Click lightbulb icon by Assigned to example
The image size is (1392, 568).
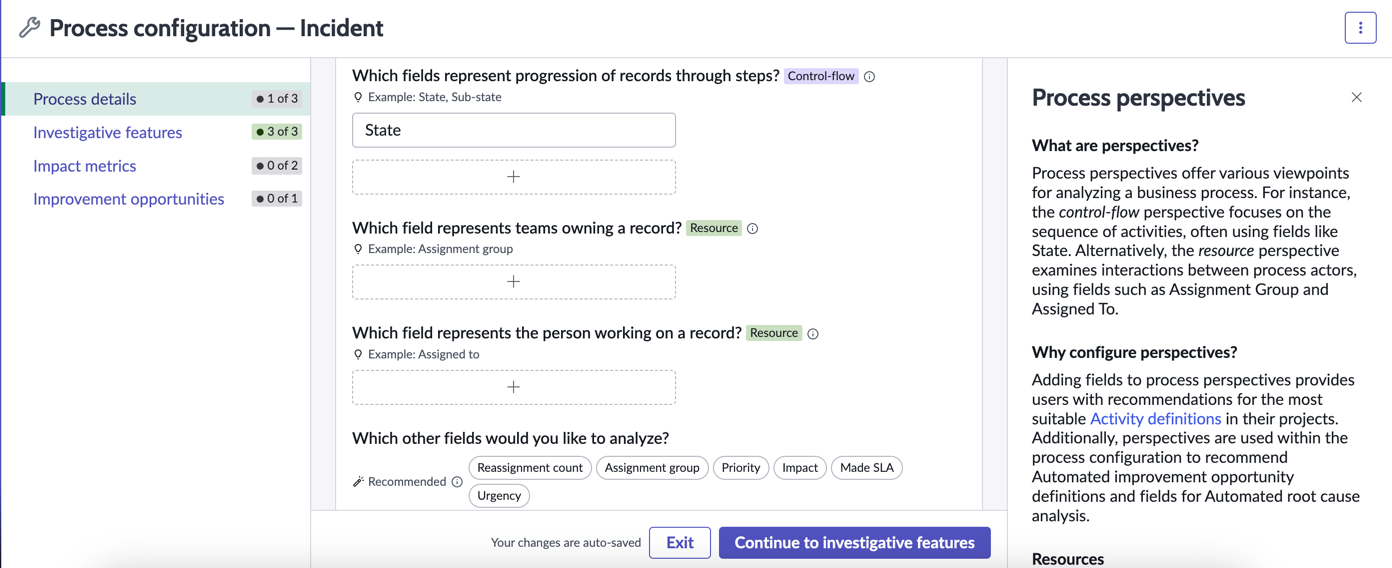click(x=358, y=354)
